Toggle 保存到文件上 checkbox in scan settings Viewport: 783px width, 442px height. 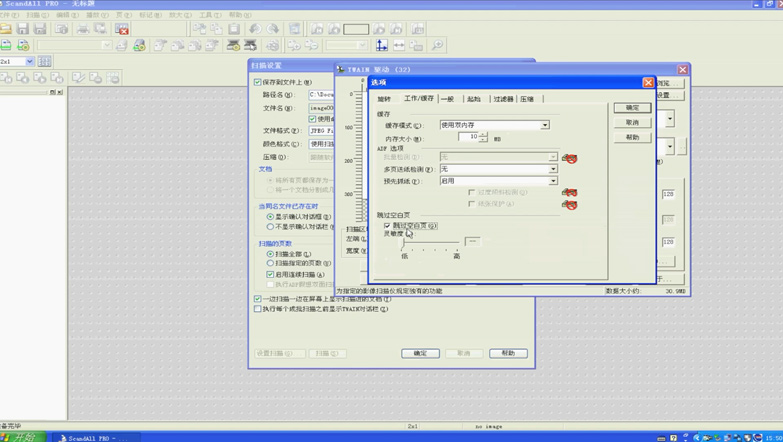(258, 83)
